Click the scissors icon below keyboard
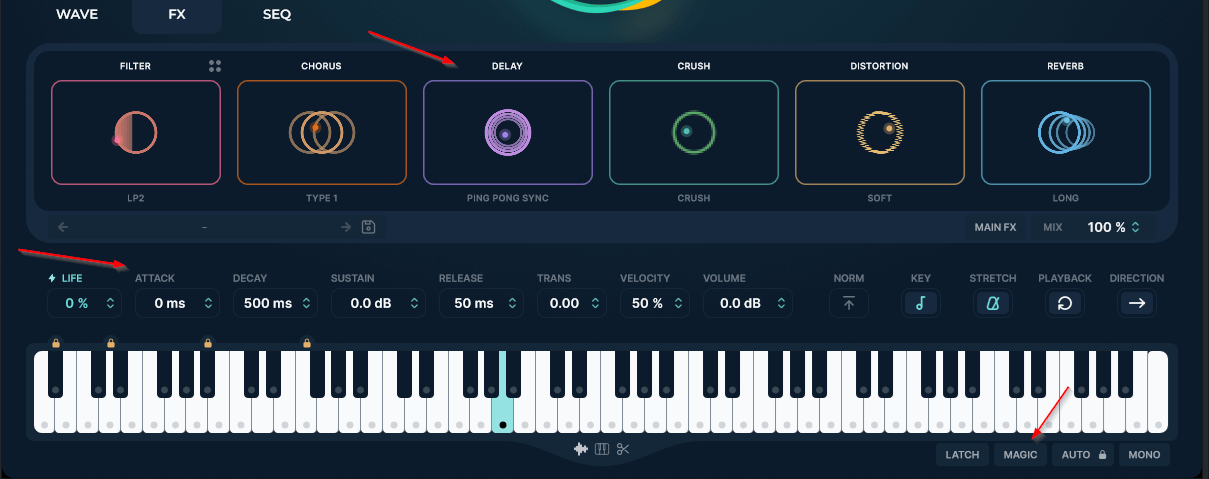The height and width of the screenshot is (479, 1209). [623, 449]
